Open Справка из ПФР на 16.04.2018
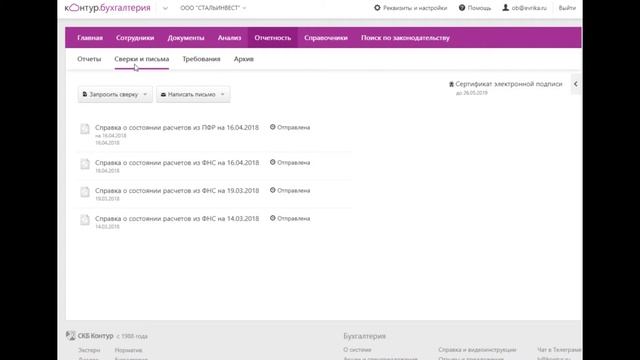This screenshot has width=640, height=360. tap(177, 127)
